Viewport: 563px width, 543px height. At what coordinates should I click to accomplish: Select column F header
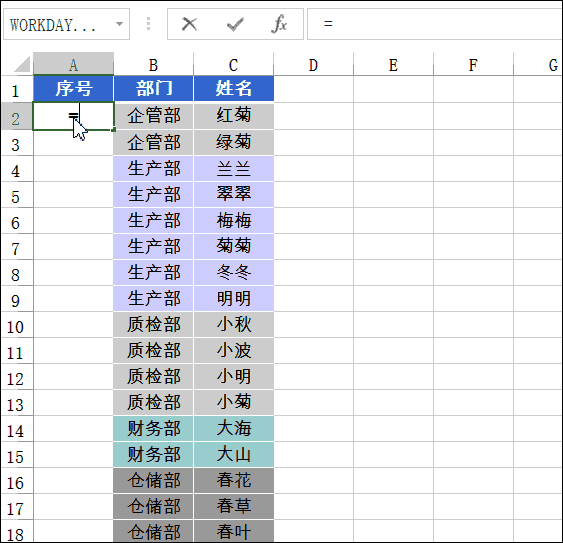474,65
